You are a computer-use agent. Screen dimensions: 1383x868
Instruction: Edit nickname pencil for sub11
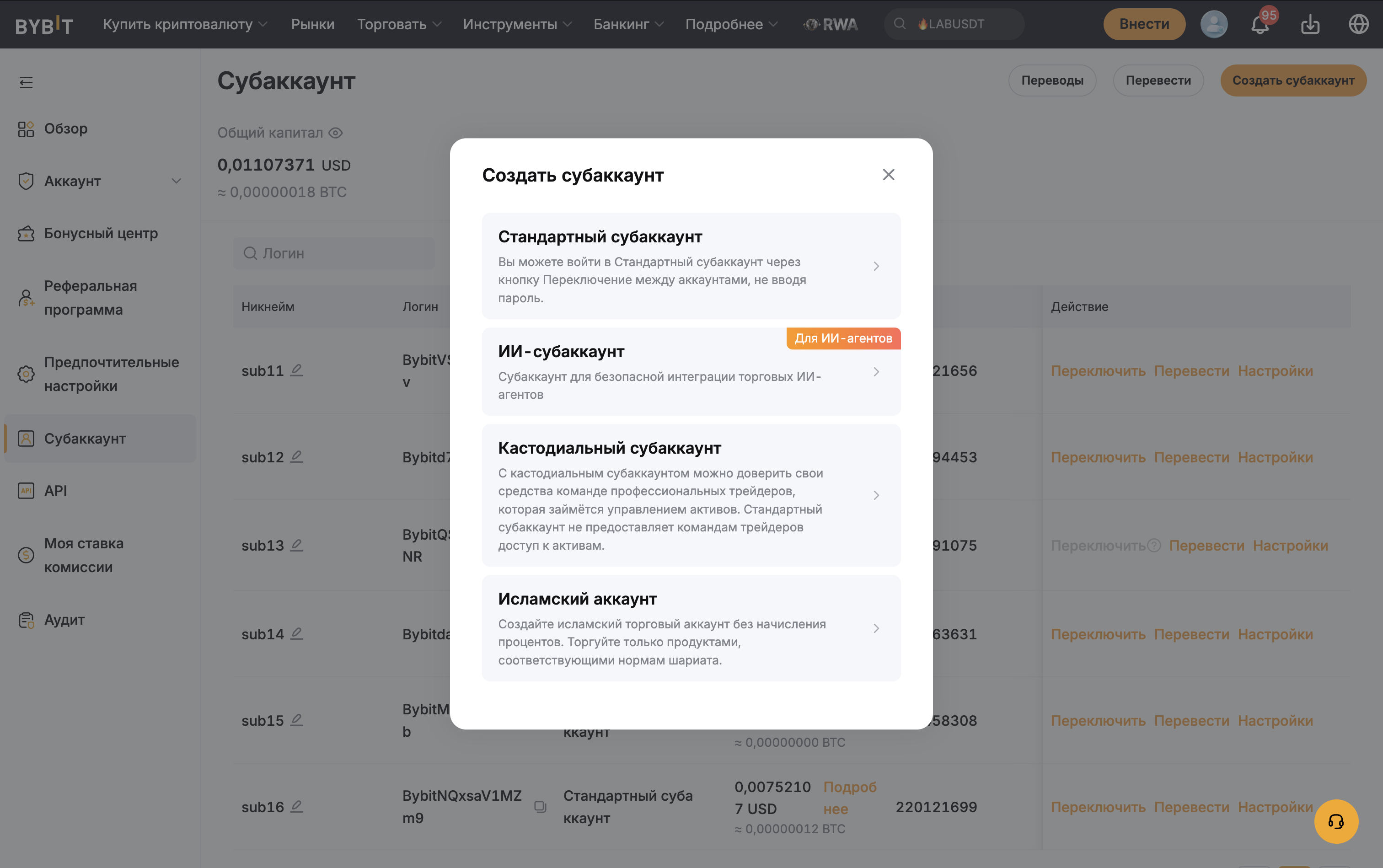click(296, 370)
